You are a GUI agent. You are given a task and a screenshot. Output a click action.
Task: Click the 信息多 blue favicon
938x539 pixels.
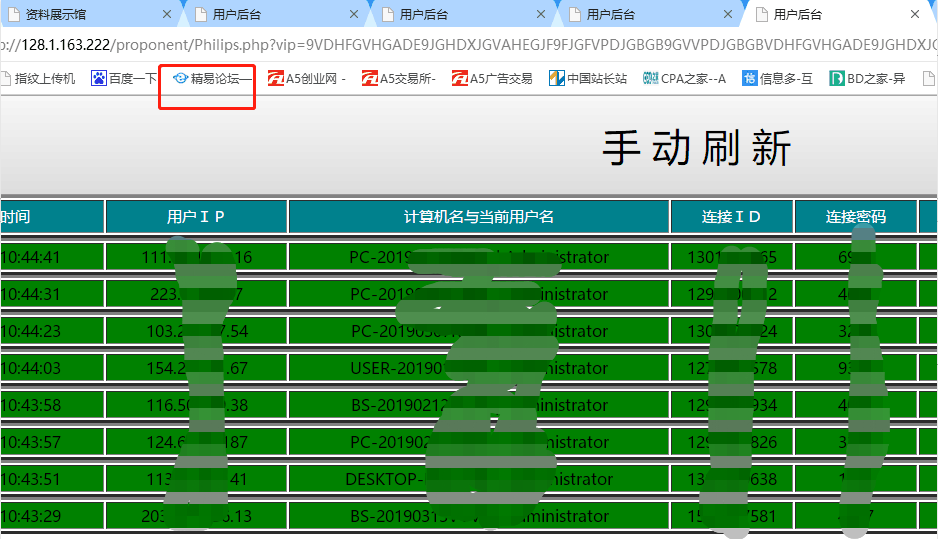[750, 78]
